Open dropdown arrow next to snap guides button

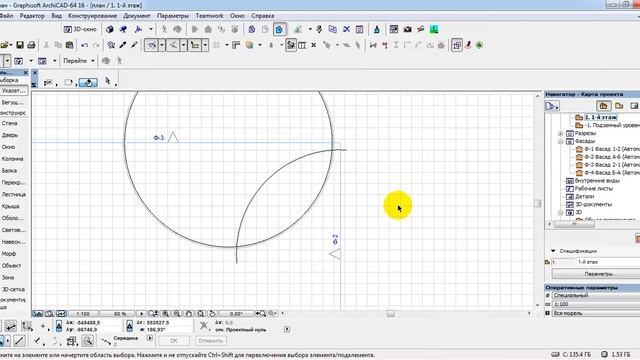[x=183, y=45]
